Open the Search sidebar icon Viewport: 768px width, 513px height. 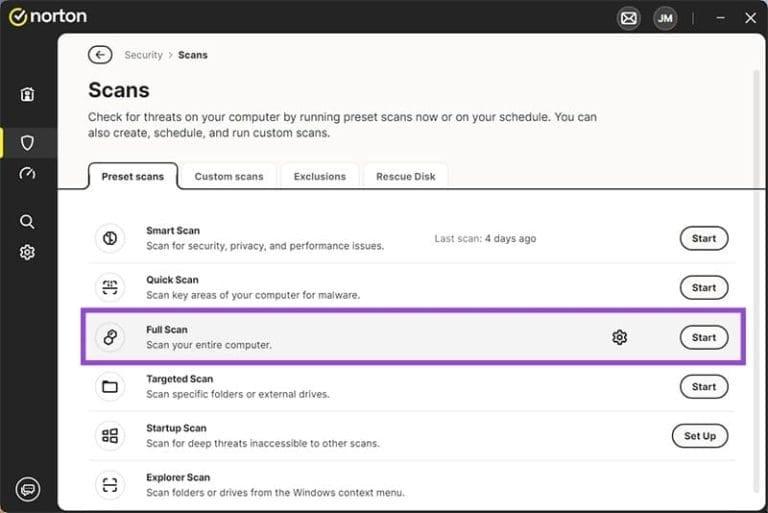(27, 221)
